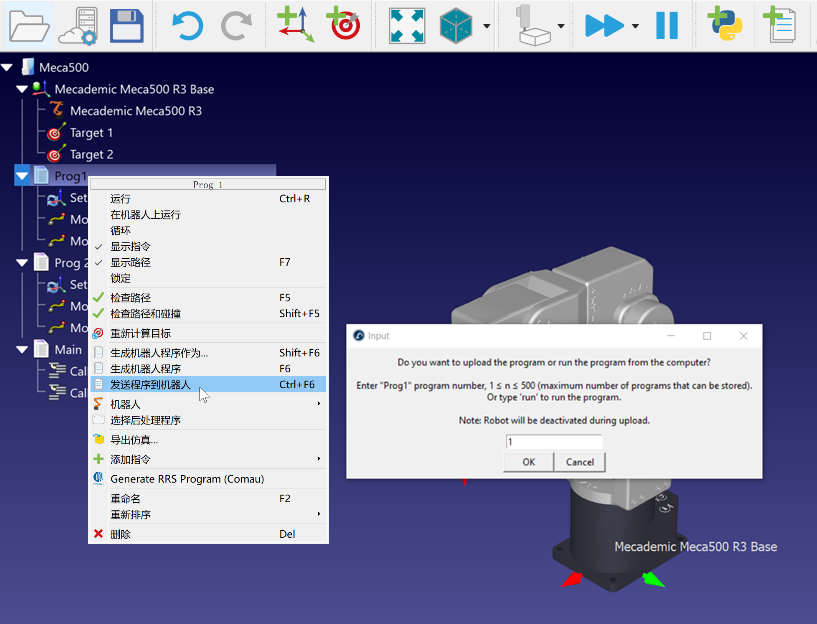Click the program number input field
The width and height of the screenshot is (817, 624).
pyautogui.click(x=554, y=442)
